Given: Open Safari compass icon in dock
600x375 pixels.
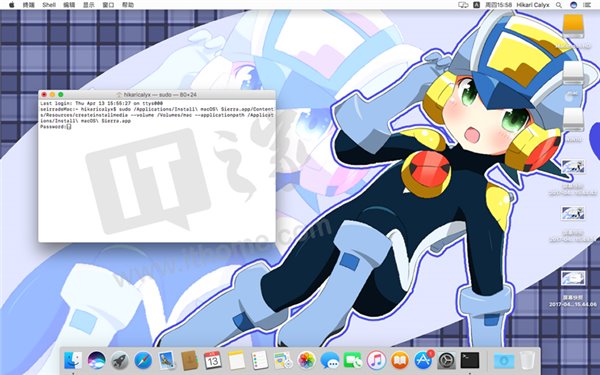Looking at the screenshot, I should pyautogui.click(x=143, y=360).
